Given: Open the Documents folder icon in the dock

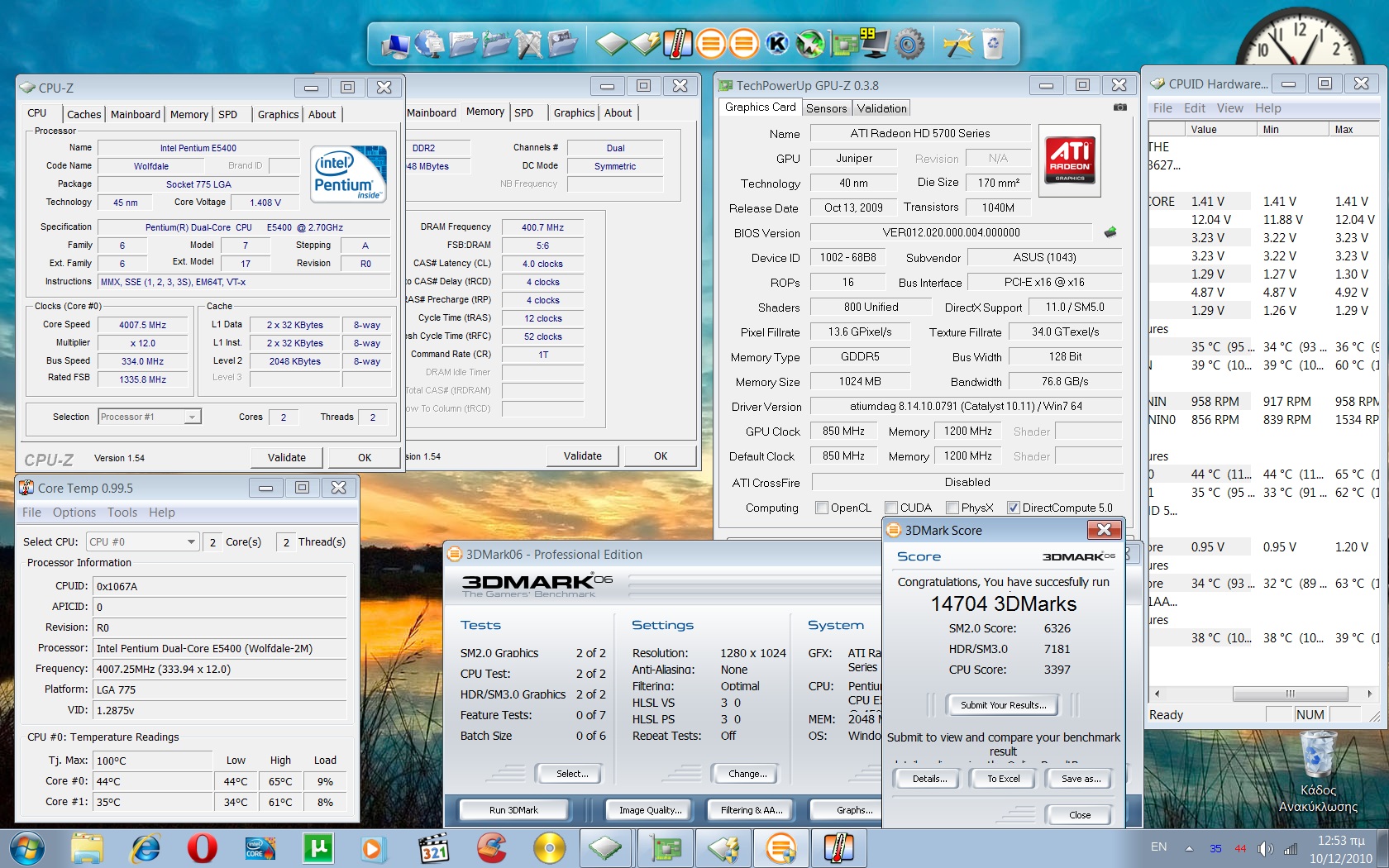Looking at the screenshot, I should pos(463,43).
